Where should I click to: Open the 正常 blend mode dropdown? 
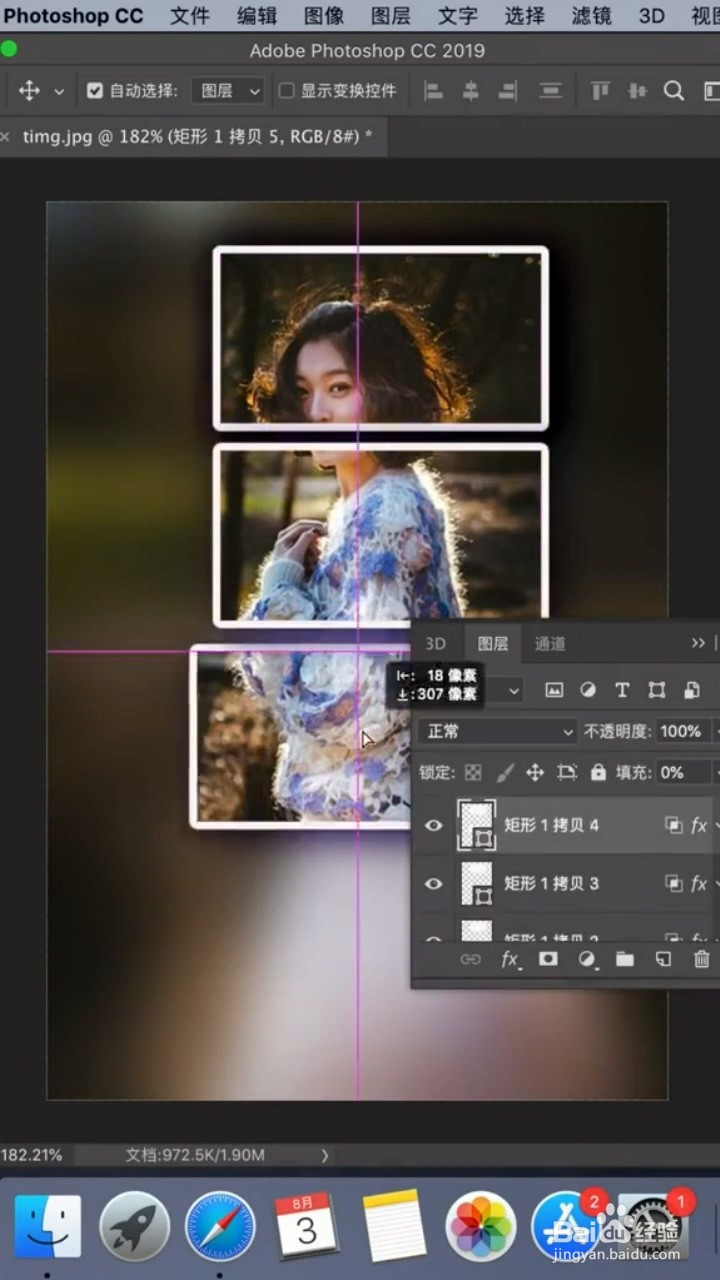coord(499,731)
